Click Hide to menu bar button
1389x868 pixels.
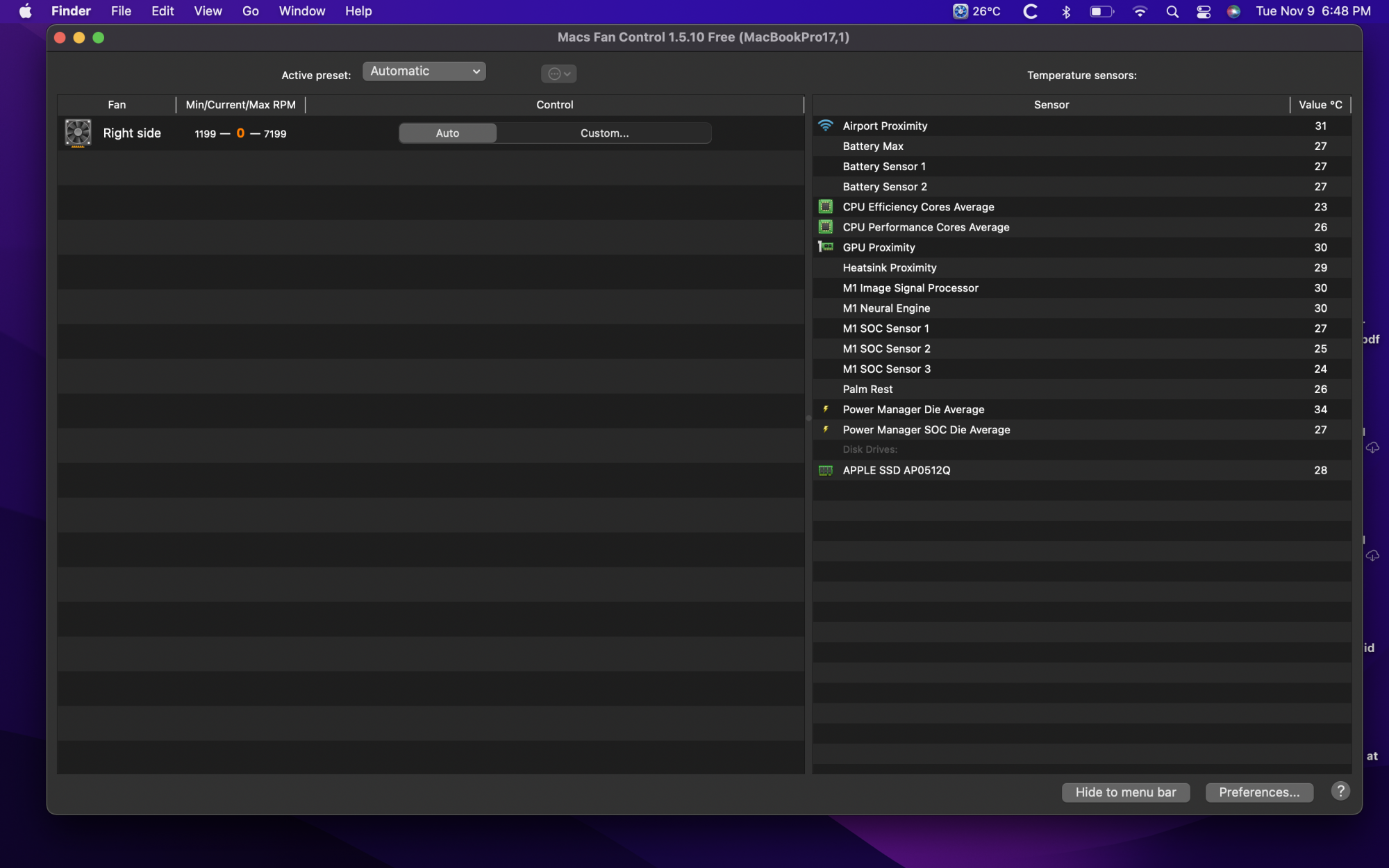pyautogui.click(x=1125, y=792)
